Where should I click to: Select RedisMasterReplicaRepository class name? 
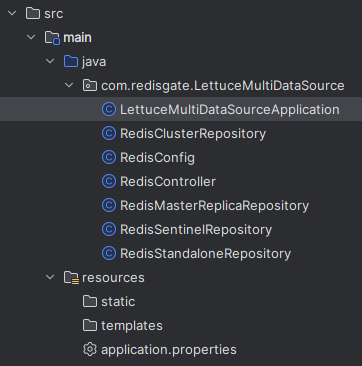[214, 206]
